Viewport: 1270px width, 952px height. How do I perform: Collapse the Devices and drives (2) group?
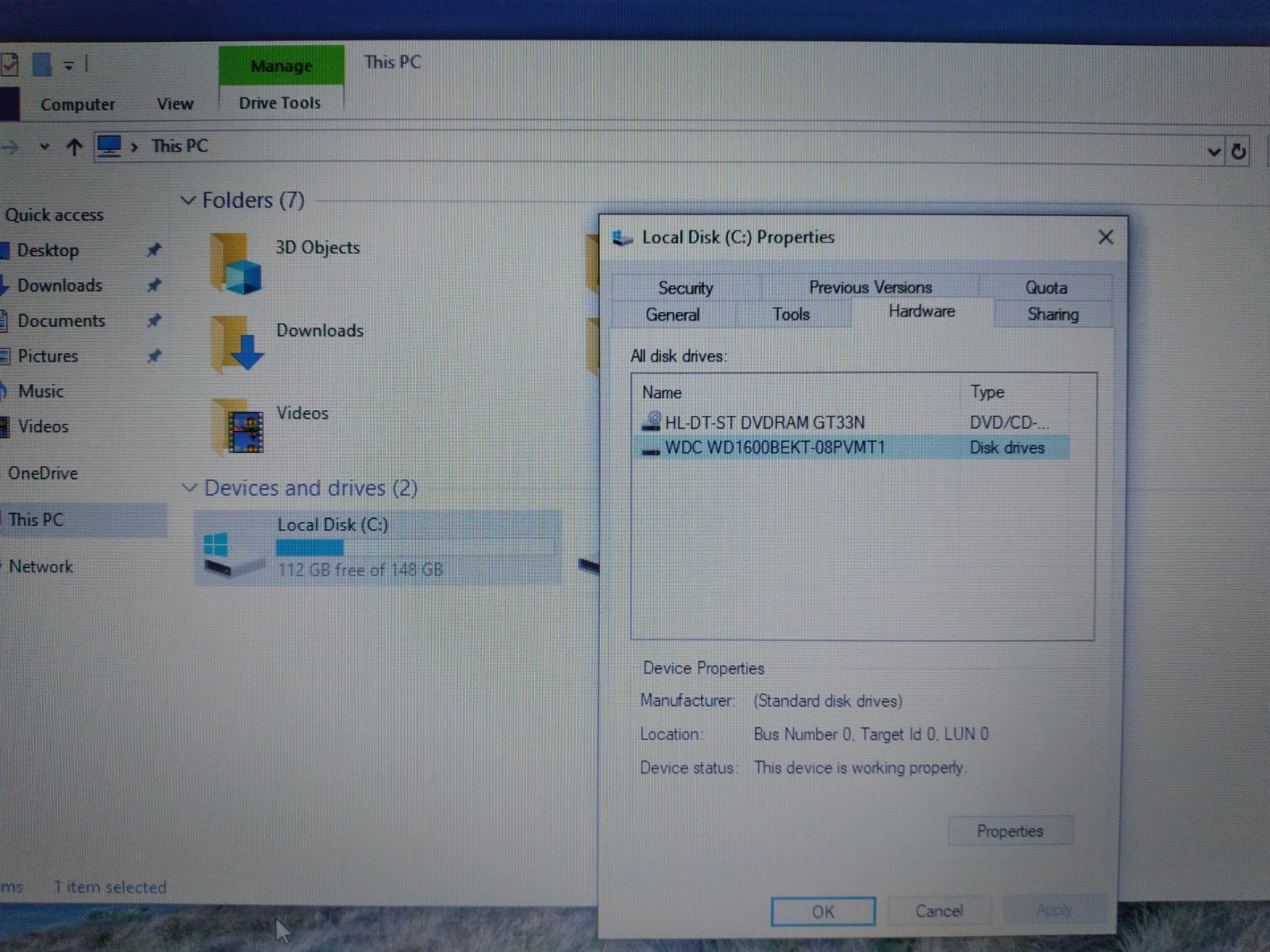click(x=189, y=488)
